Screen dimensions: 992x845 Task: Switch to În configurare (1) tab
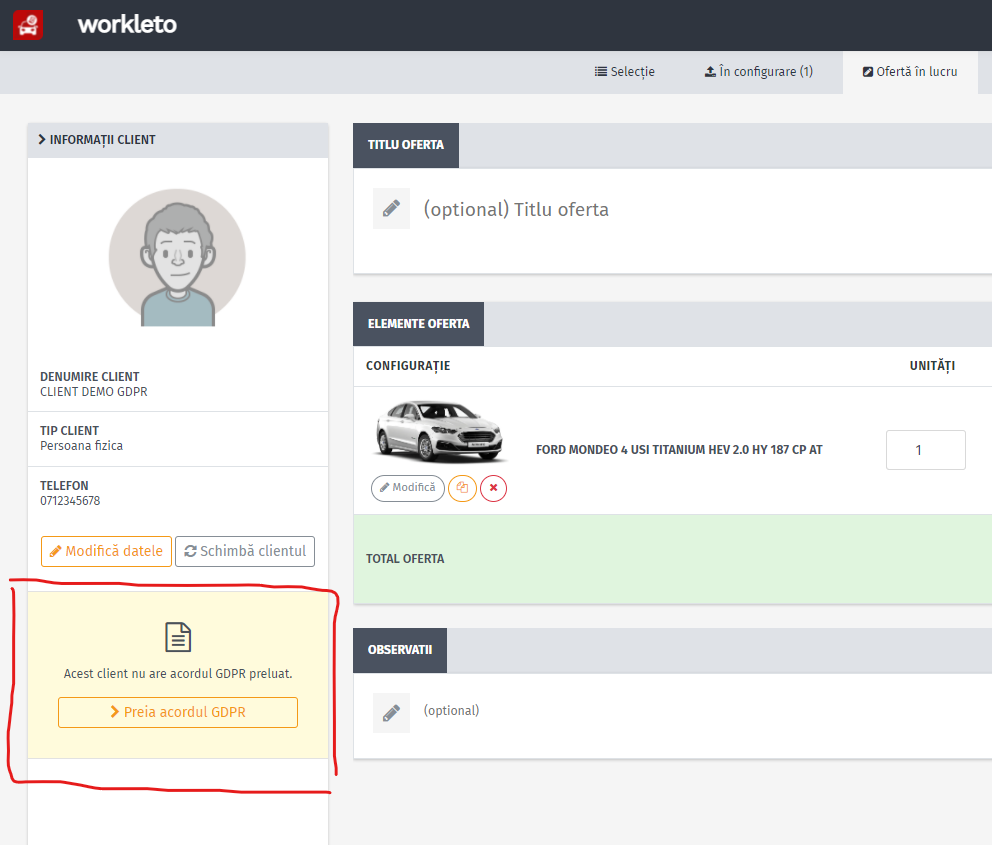coord(759,72)
